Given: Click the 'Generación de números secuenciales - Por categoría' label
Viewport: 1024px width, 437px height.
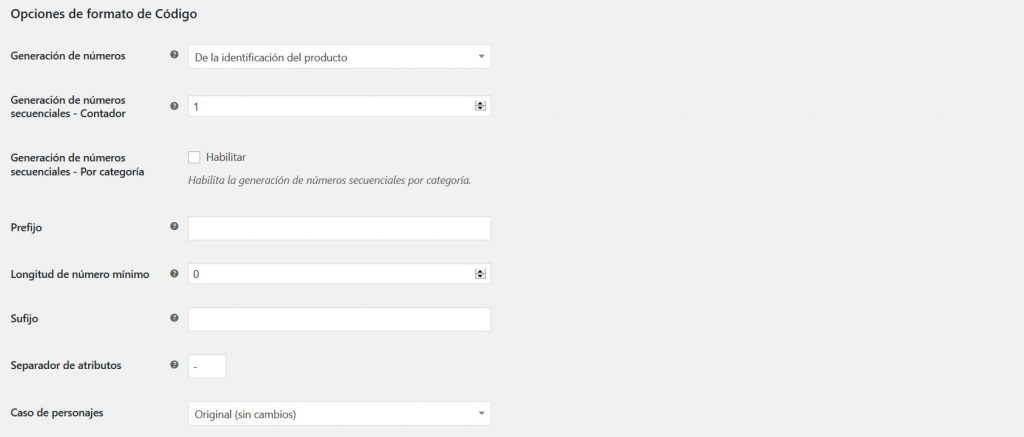Looking at the screenshot, I should click(76, 164).
